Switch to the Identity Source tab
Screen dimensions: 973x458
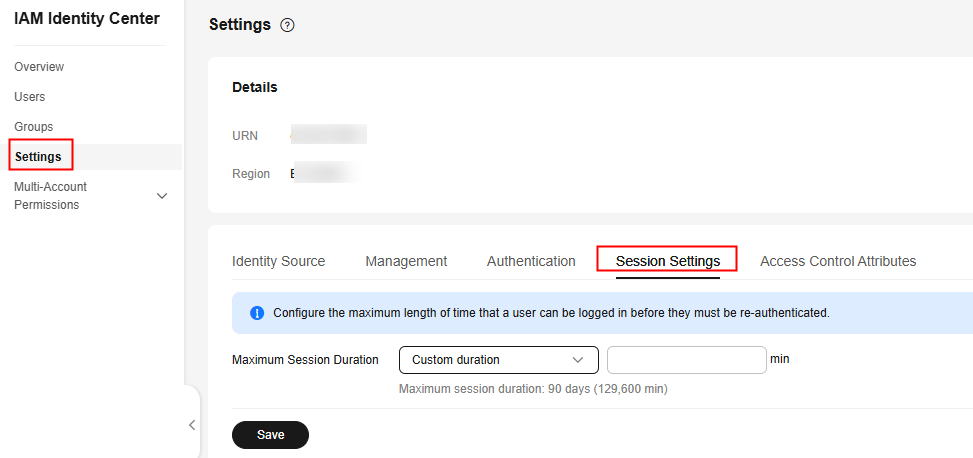[279, 261]
